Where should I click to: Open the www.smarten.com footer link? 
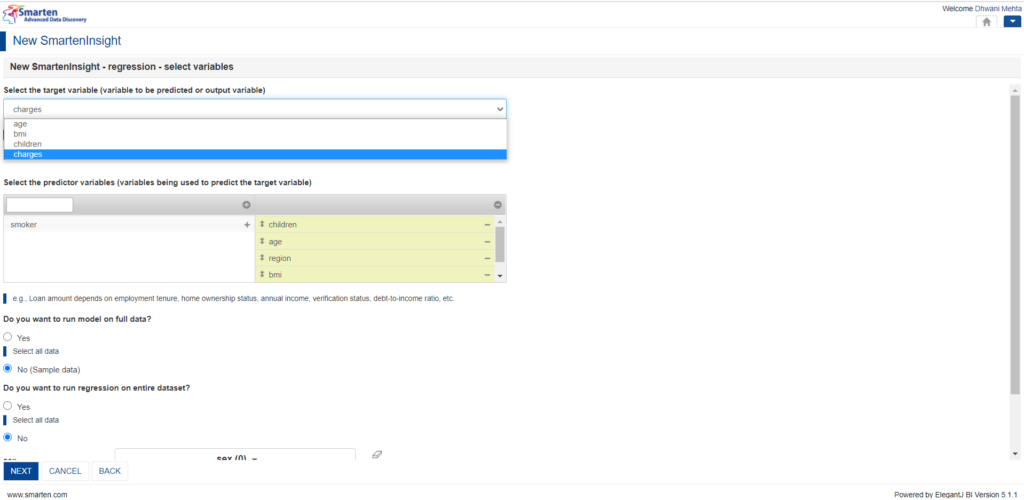[x=37, y=495]
